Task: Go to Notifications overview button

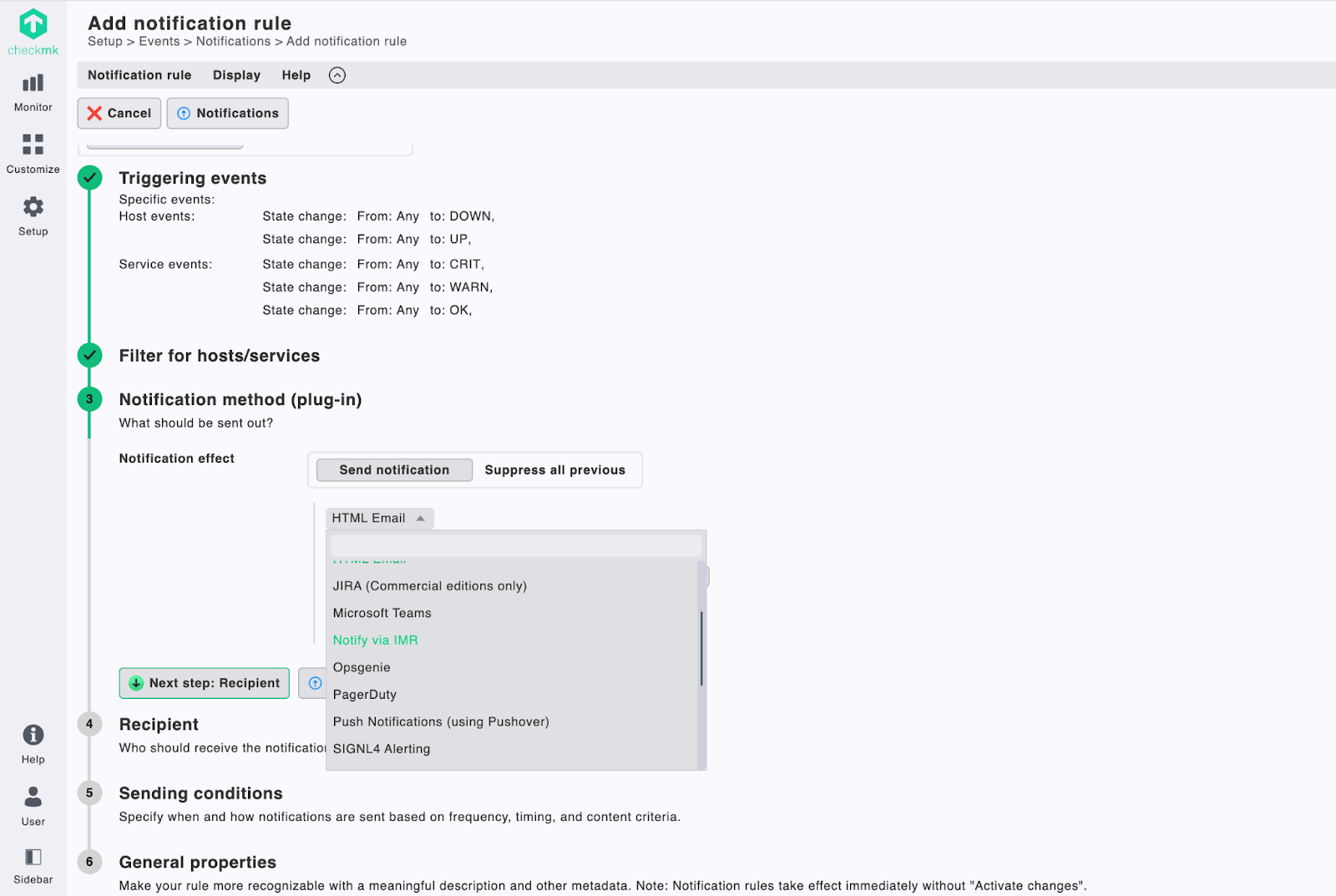Action: tap(227, 114)
